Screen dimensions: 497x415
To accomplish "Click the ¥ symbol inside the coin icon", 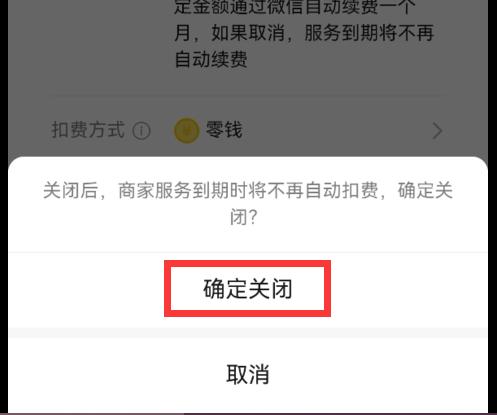I will pos(187,131).
